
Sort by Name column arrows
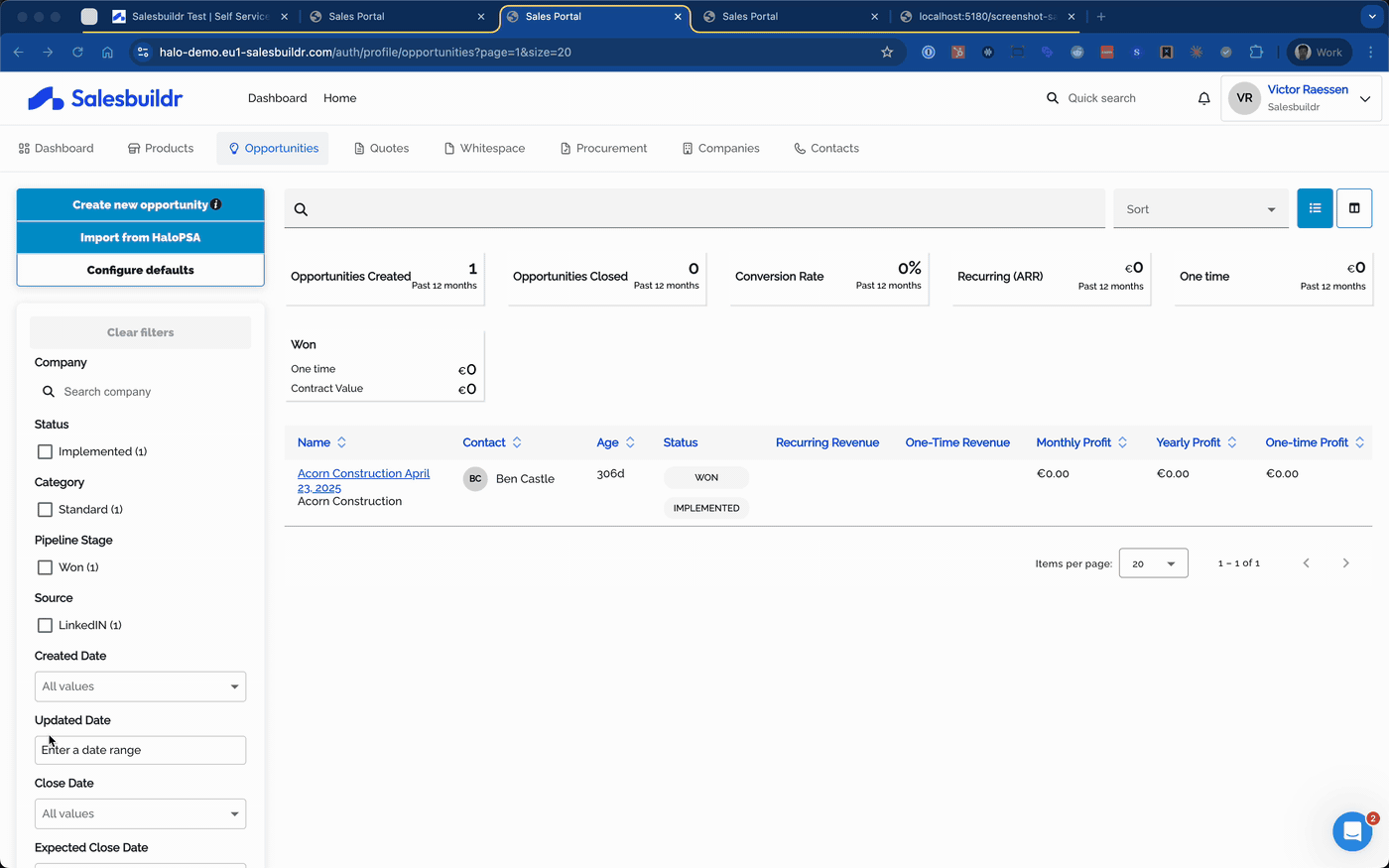[341, 442]
